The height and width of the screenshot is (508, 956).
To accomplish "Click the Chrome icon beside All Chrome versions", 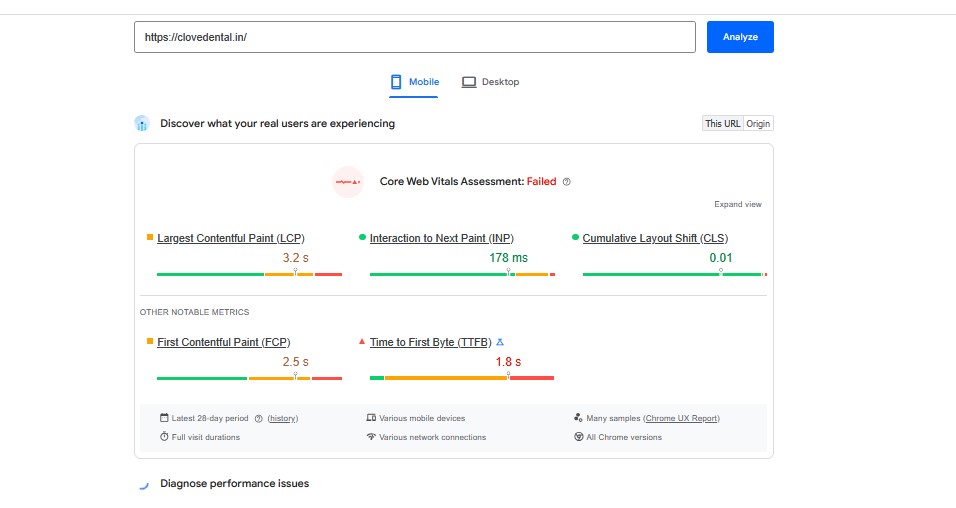I will pos(579,437).
